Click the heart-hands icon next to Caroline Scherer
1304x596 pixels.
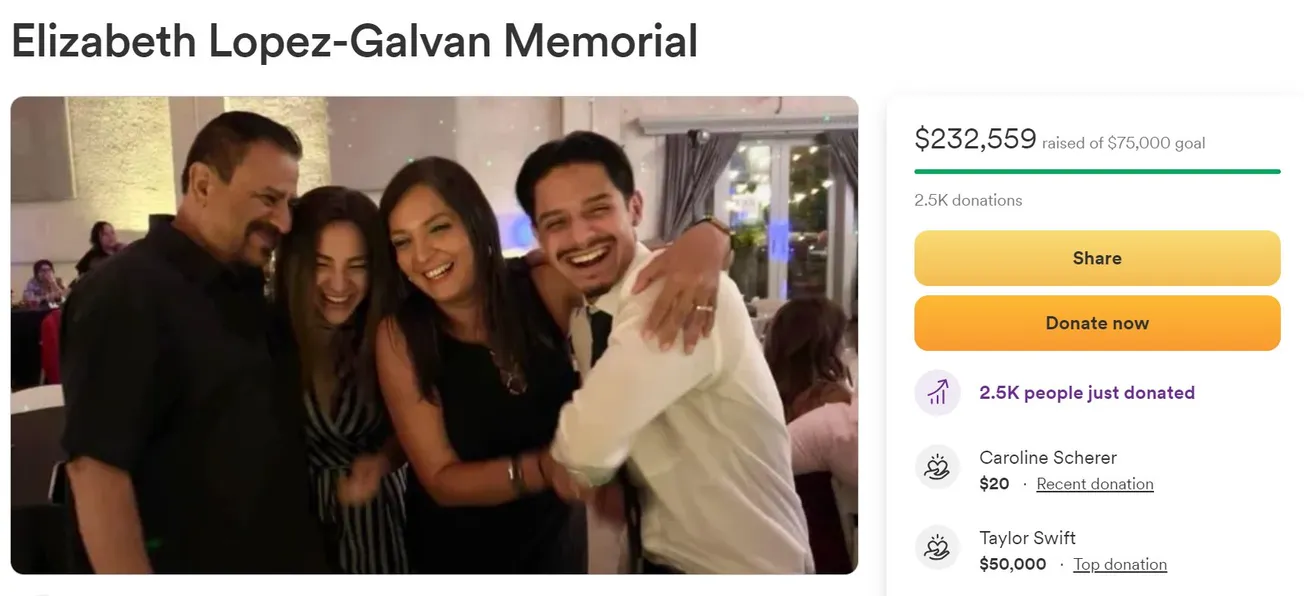coord(937,467)
